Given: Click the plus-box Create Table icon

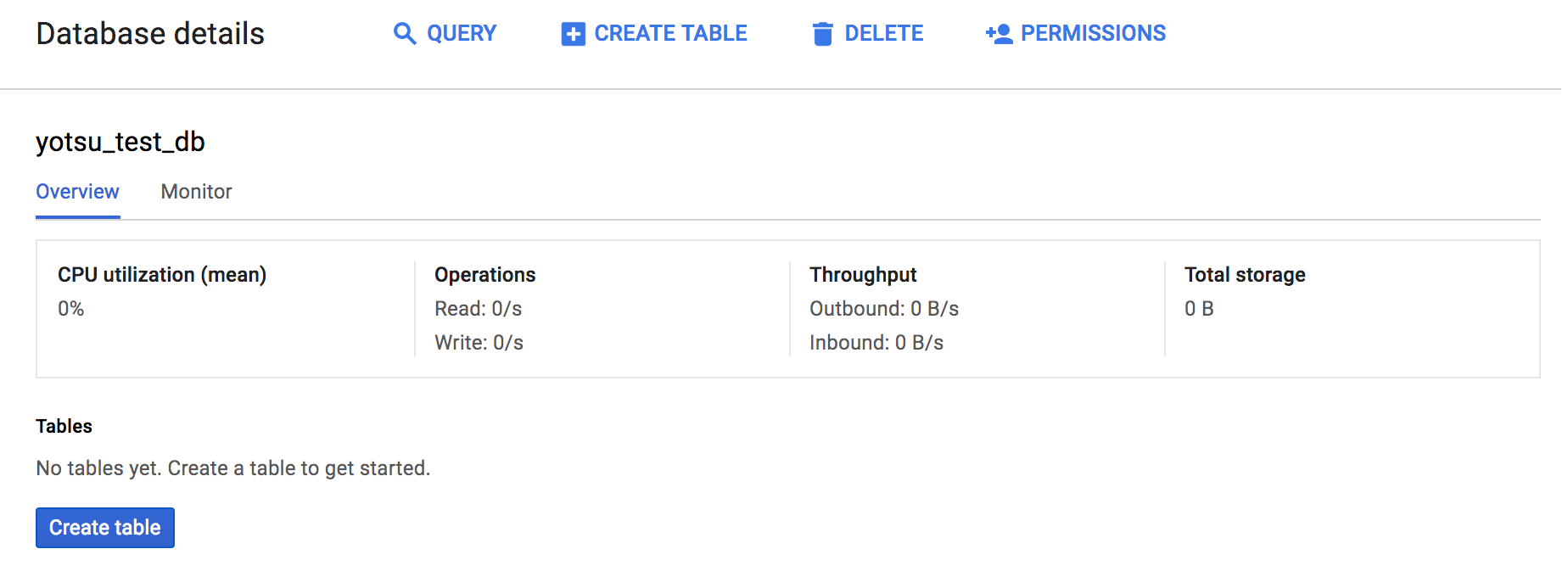Looking at the screenshot, I should (x=573, y=34).
